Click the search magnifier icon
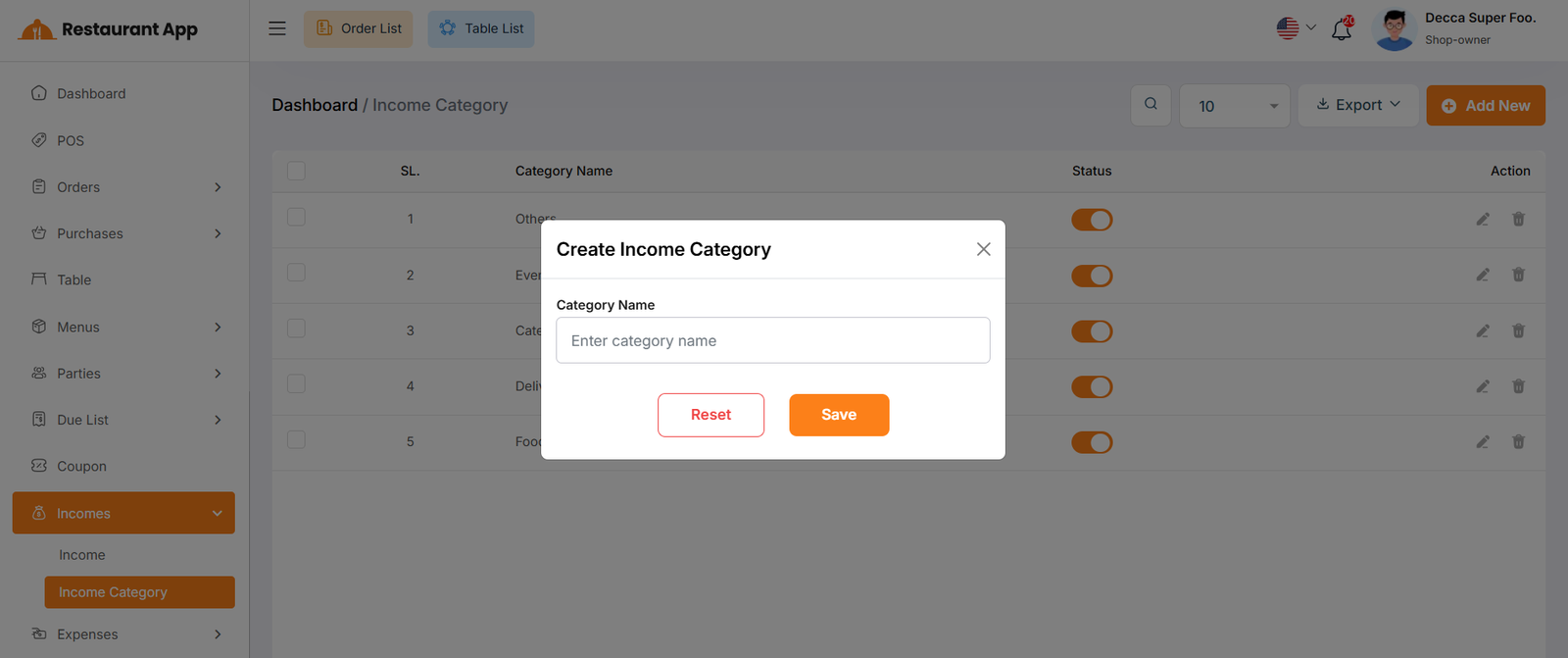Screen dimensions: 1568x658 [x=1151, y=104]
